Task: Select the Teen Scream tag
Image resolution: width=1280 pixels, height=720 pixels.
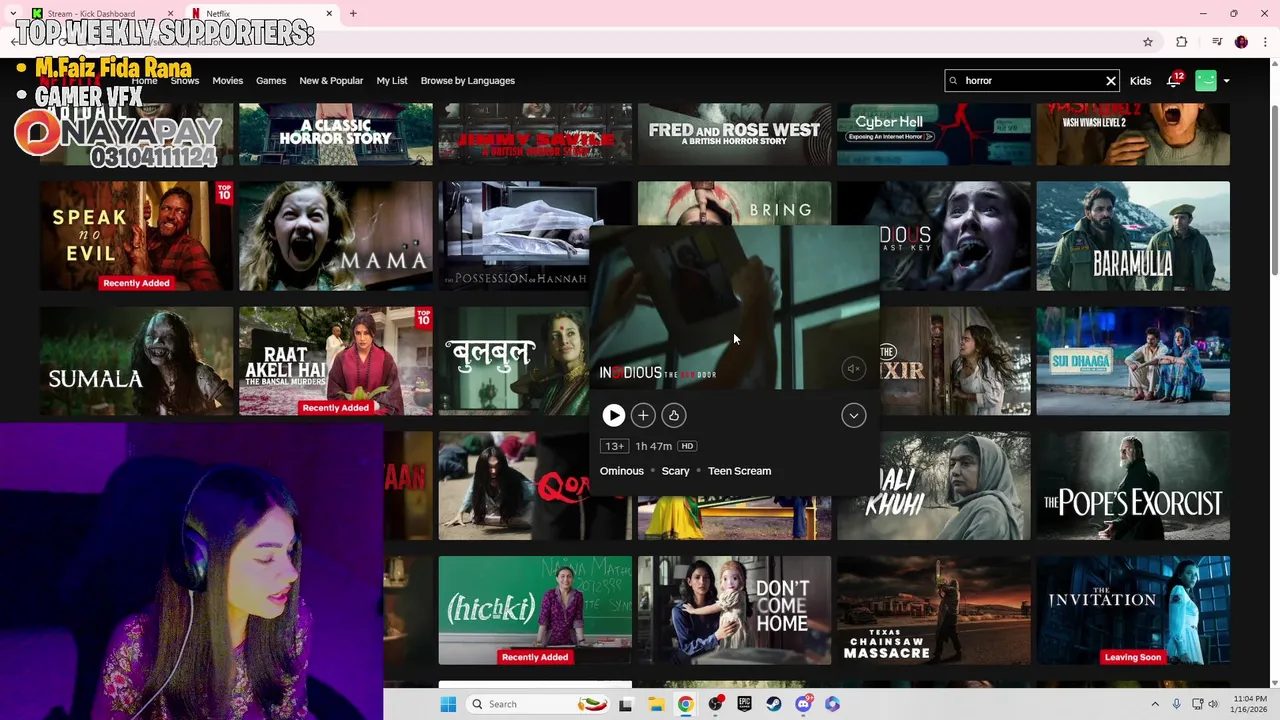Action: (739, 471)
